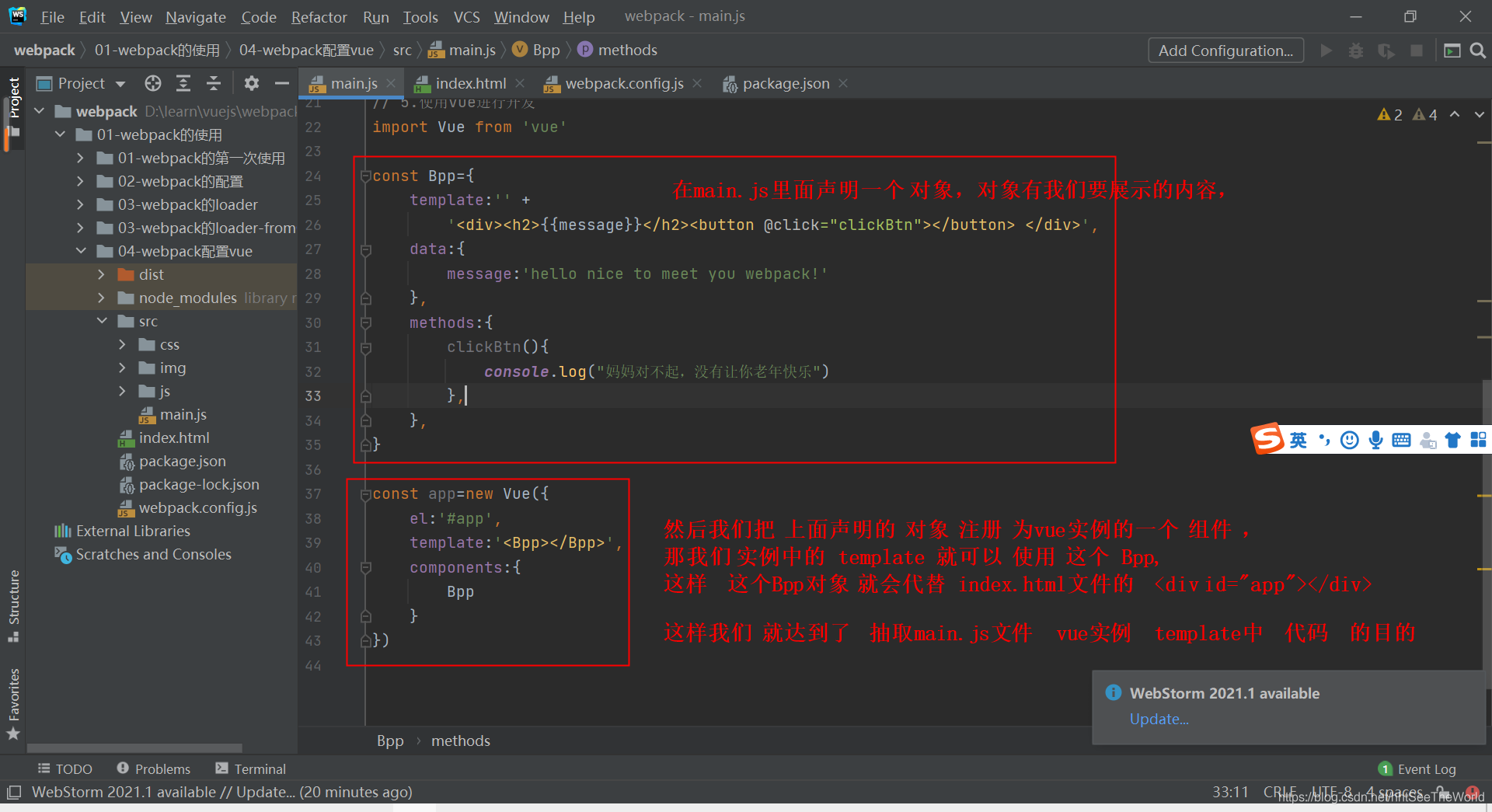This screenshot has width=1492, height=812.
Task: Toggle IME English/Chinese mode 英
Action: 1298,440
